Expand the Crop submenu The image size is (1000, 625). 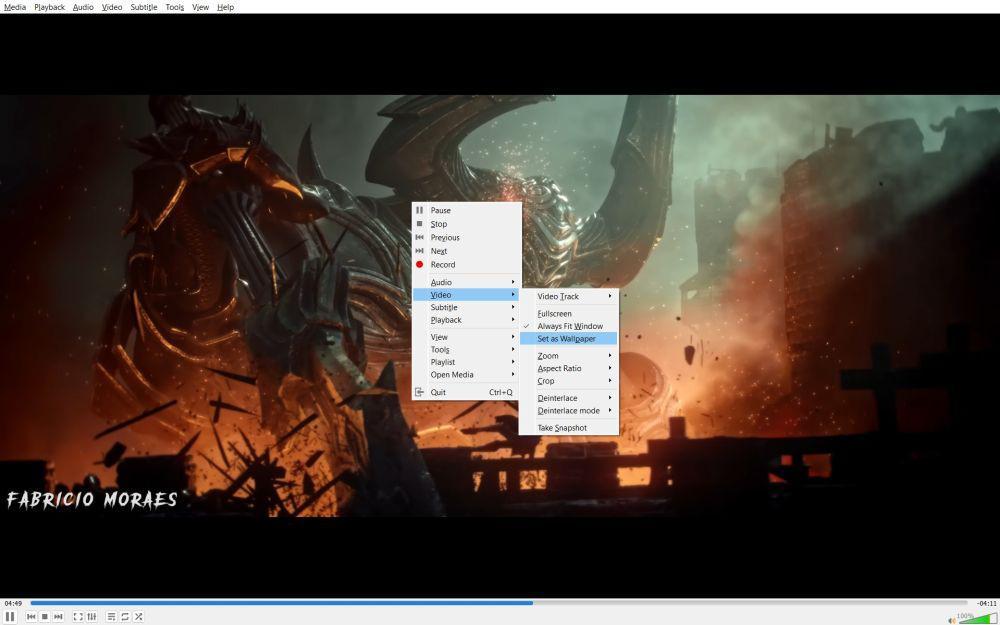[569, 381]
